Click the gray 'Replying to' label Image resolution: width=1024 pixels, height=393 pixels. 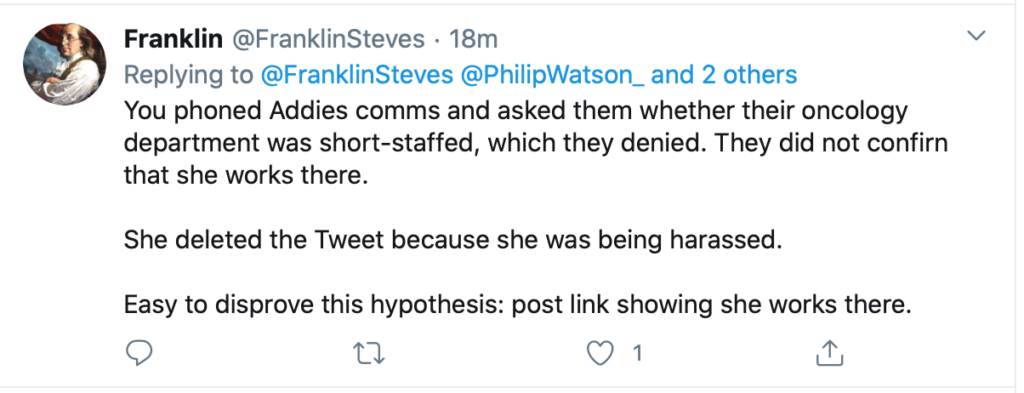tap(189, 75)
